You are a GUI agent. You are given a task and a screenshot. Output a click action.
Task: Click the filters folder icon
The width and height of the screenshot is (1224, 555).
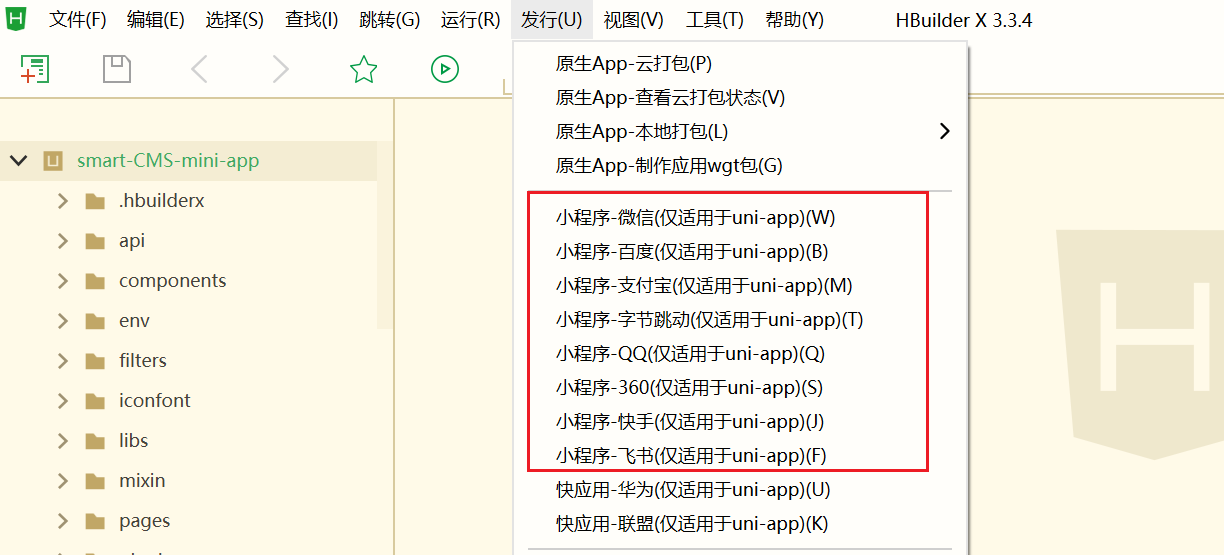tap(95, 361)
